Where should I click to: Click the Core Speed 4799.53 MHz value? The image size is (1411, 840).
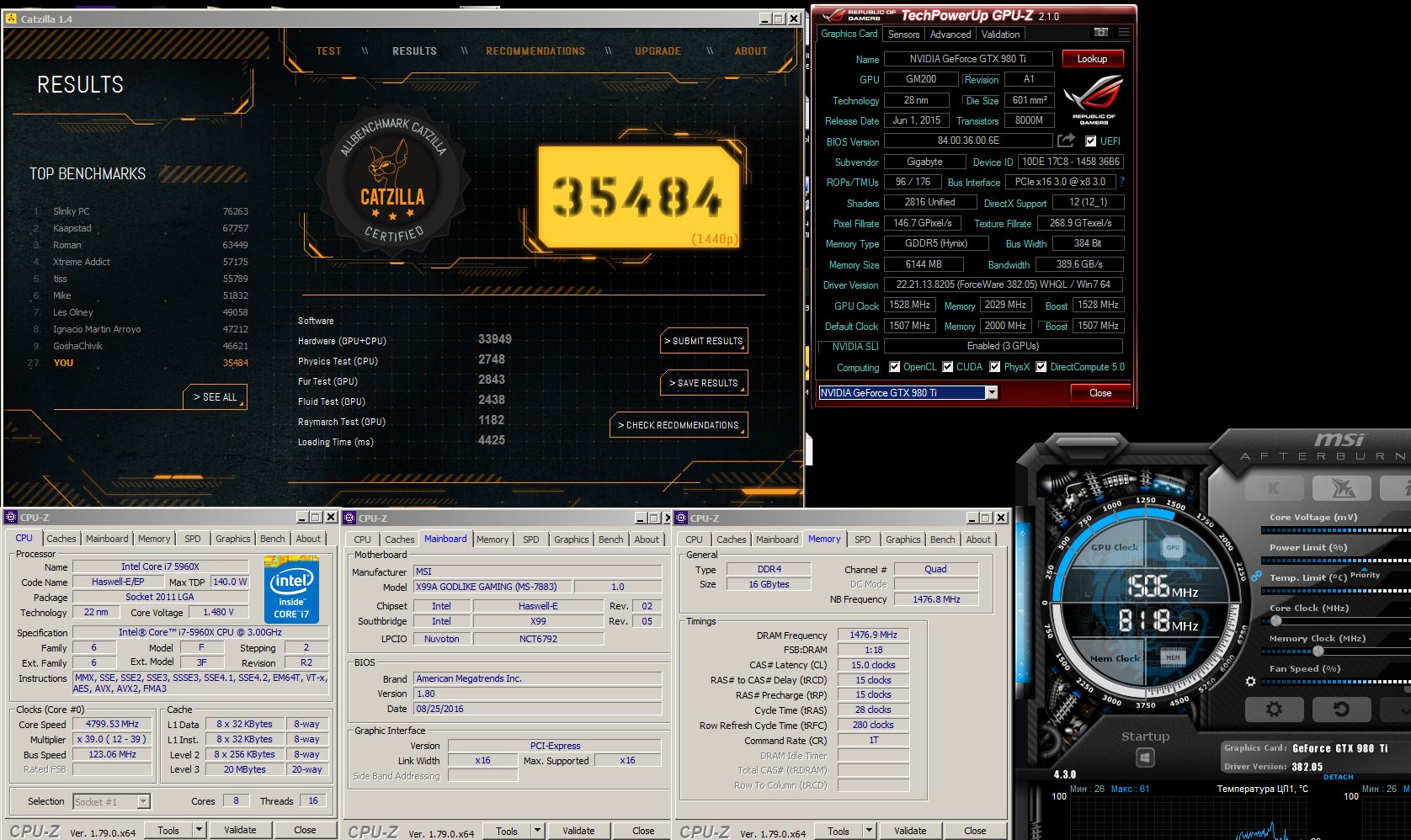click(112, 724)
